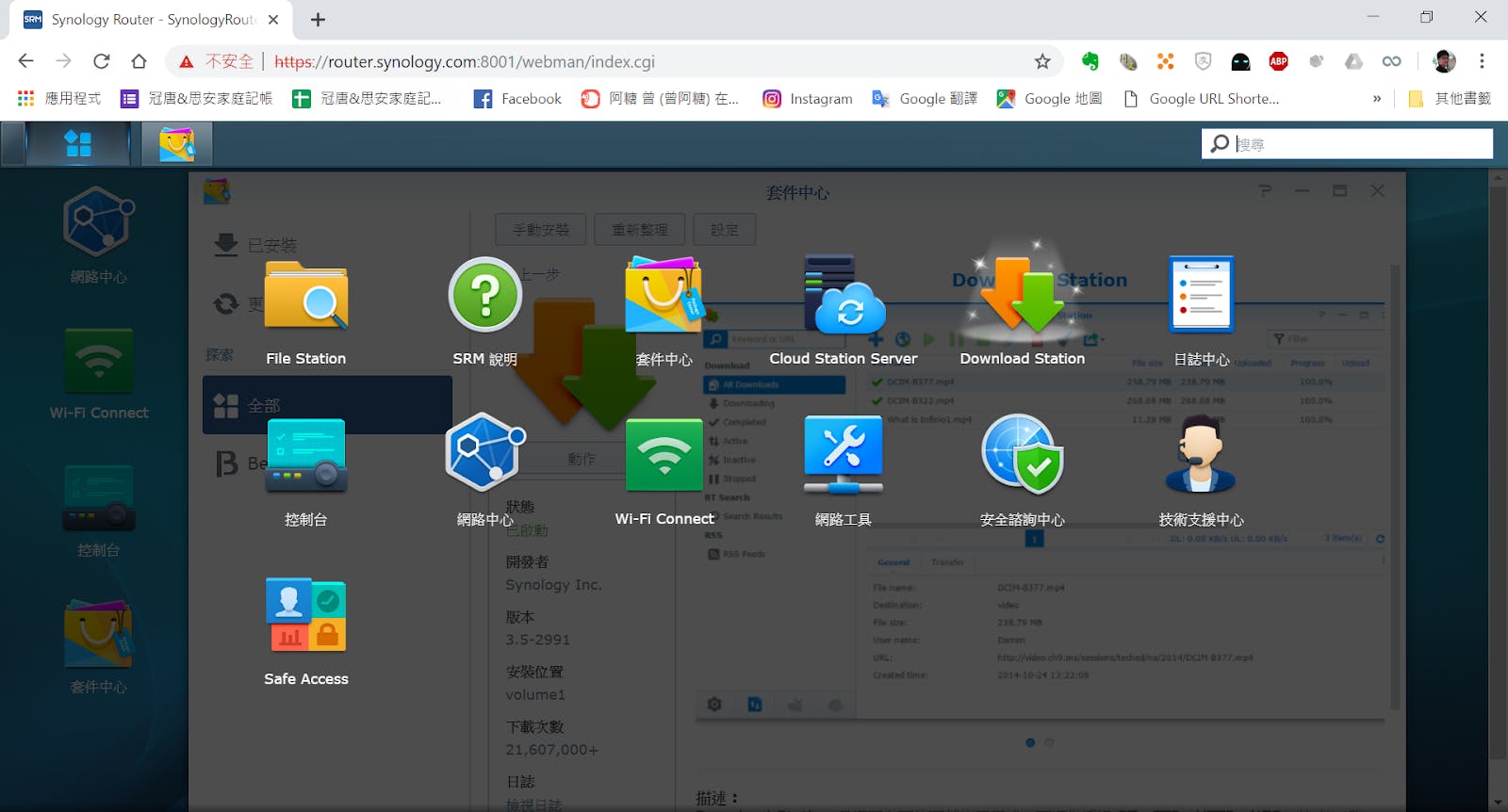Bookmark this page with the star icon
Image resolution: width=1508 pixels, height=812 pixels.
pyautogui.click(x=1041, y=61)
